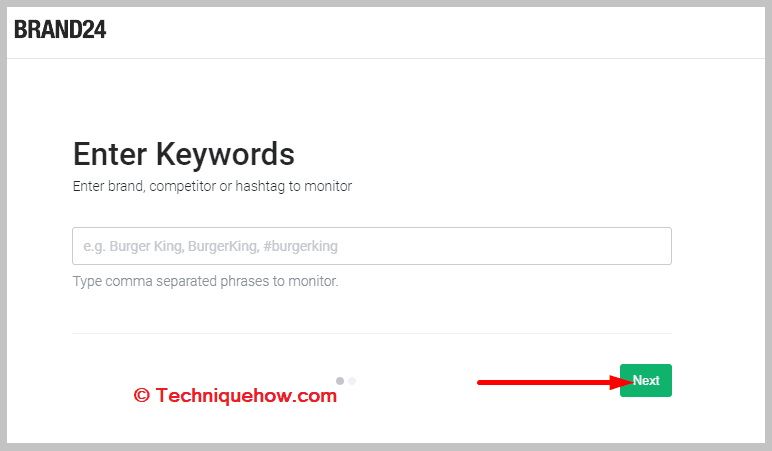Screen dimensions: 772x451
Task: Click the green Next button
Action: [645, 380]
